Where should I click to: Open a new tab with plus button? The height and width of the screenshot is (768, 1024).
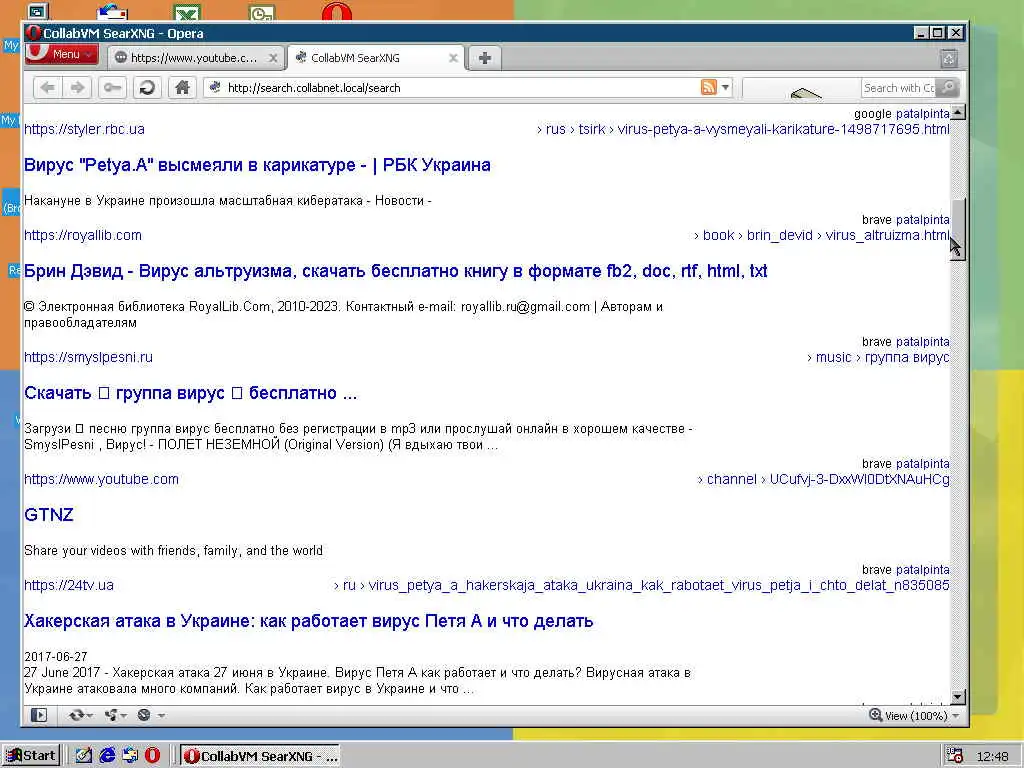click(x=485, y=58)
